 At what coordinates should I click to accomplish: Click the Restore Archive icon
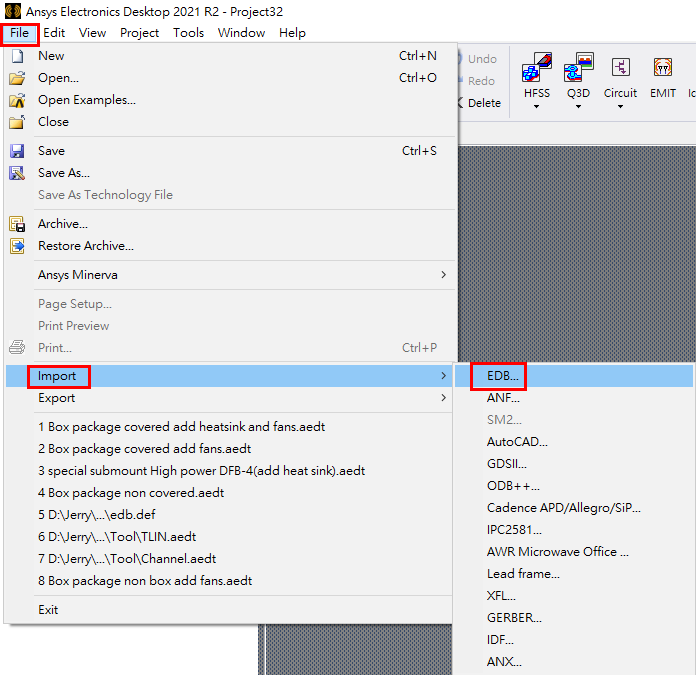tap(17, 246)
